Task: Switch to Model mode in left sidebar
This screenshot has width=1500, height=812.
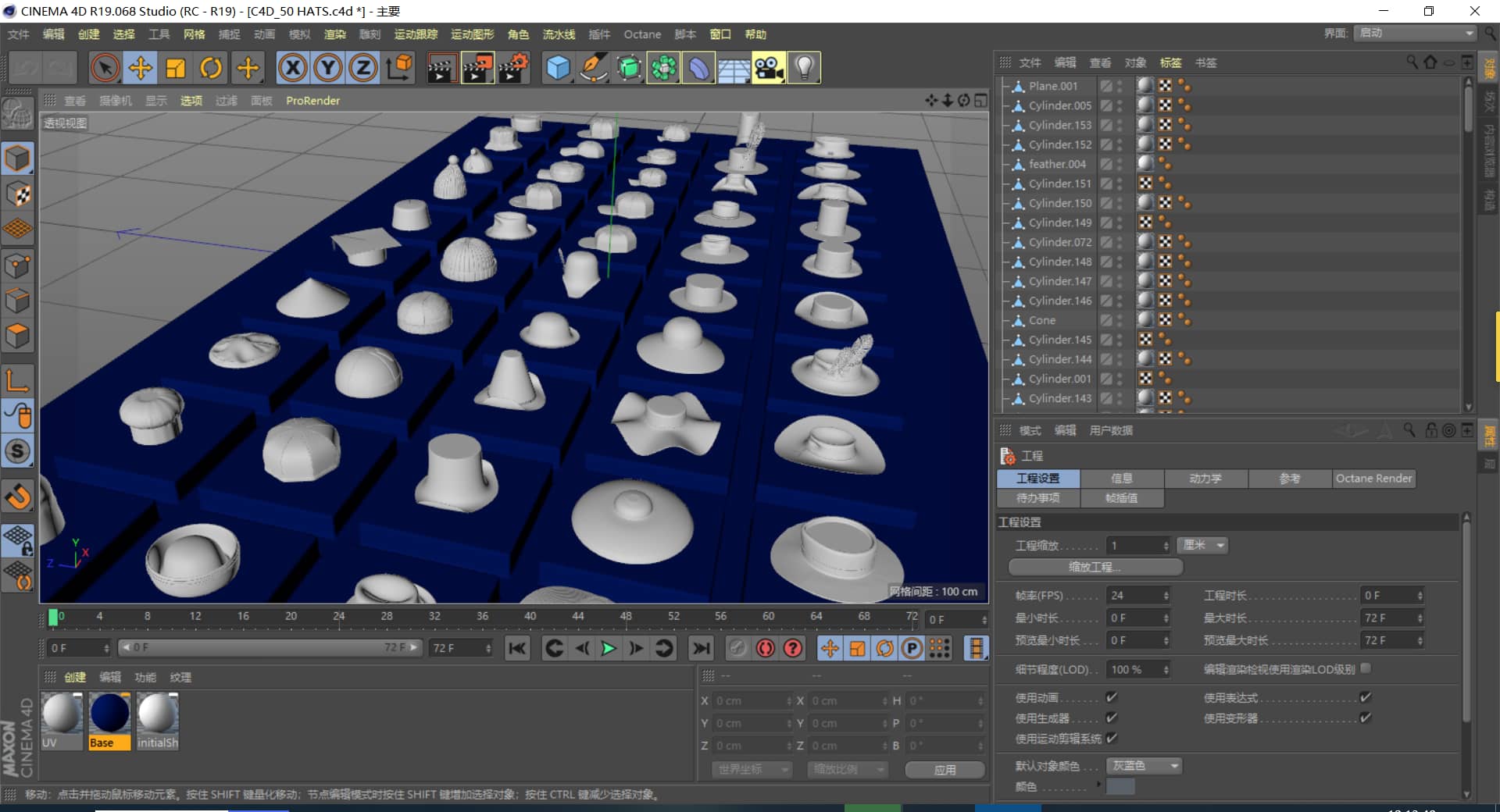Action: 18,158
